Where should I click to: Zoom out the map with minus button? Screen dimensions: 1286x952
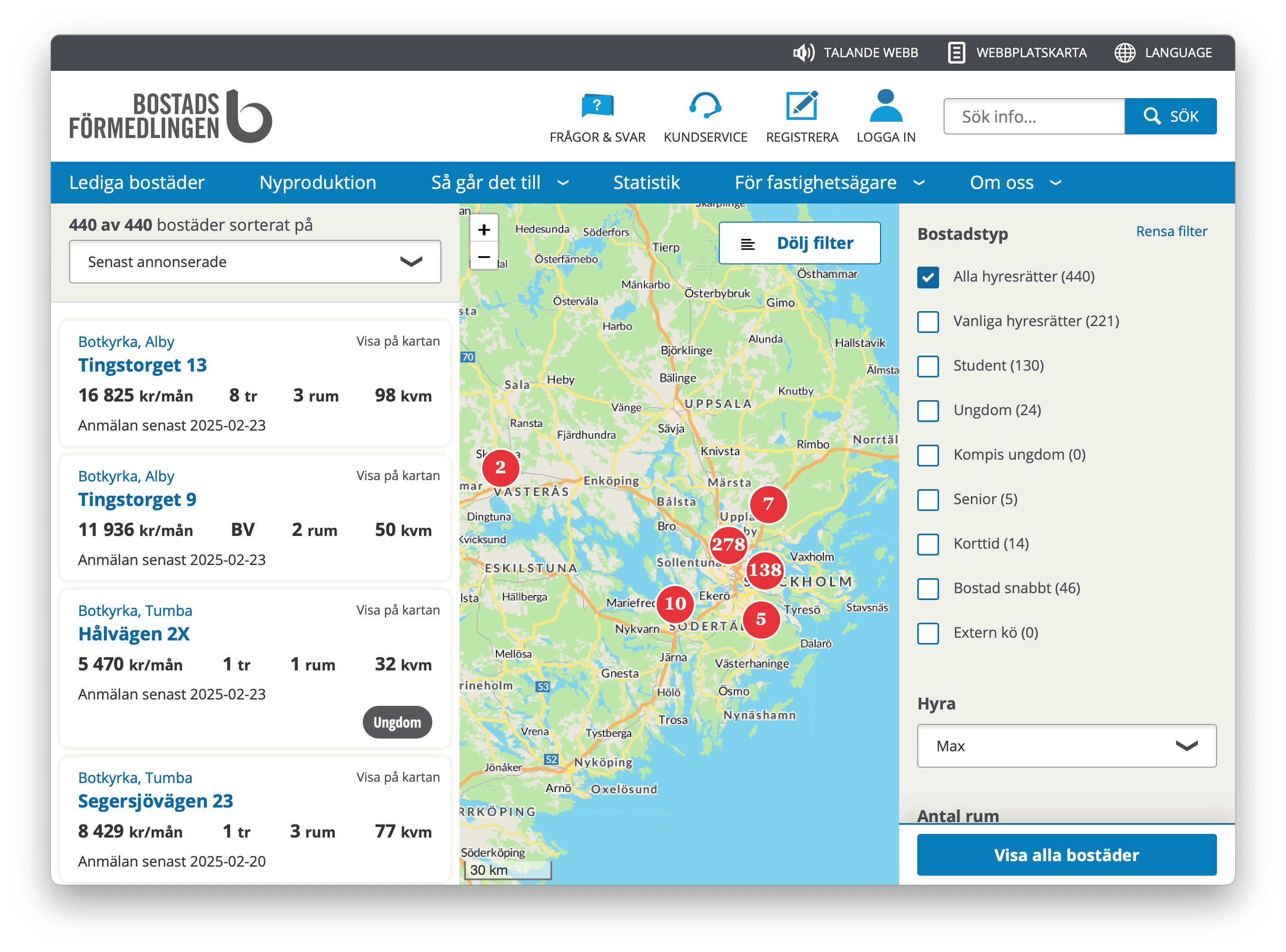pos(484,257)
